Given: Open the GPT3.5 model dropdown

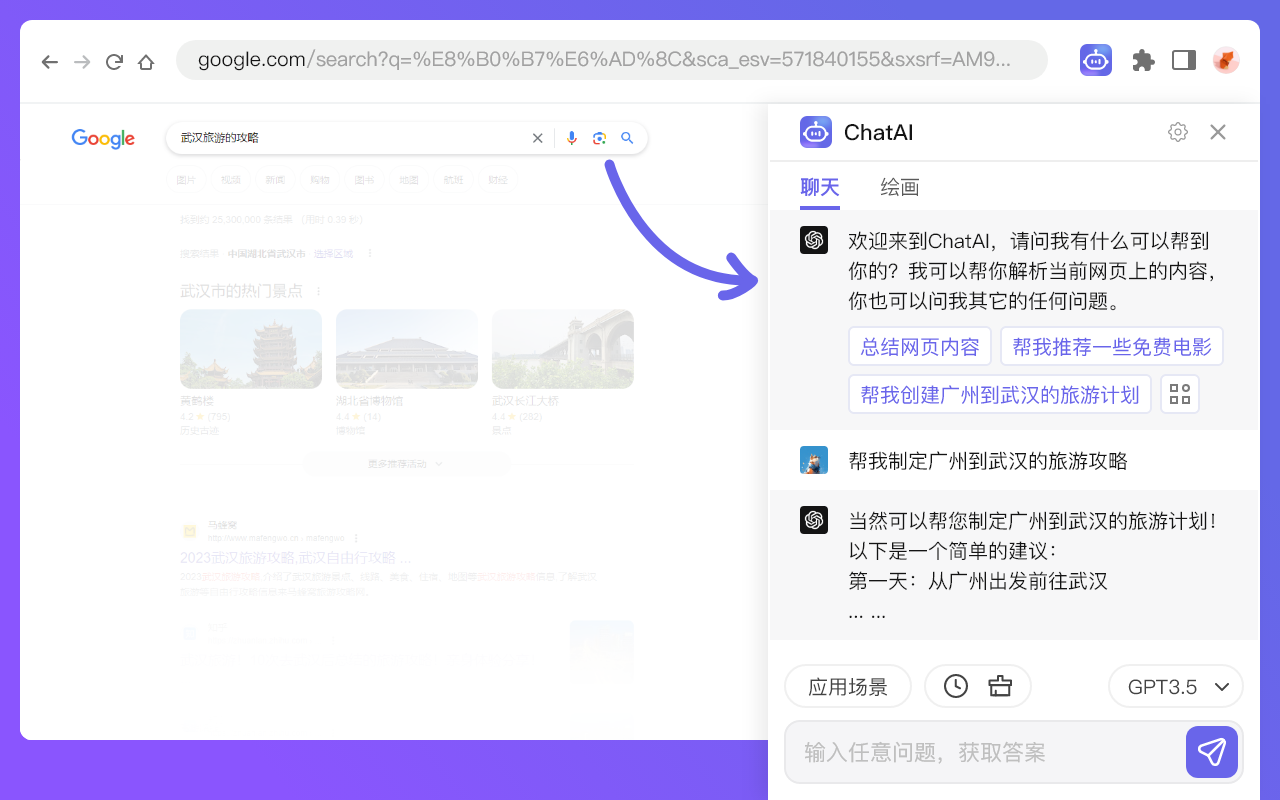Looking at the screenshot, I should point(1176,686).
